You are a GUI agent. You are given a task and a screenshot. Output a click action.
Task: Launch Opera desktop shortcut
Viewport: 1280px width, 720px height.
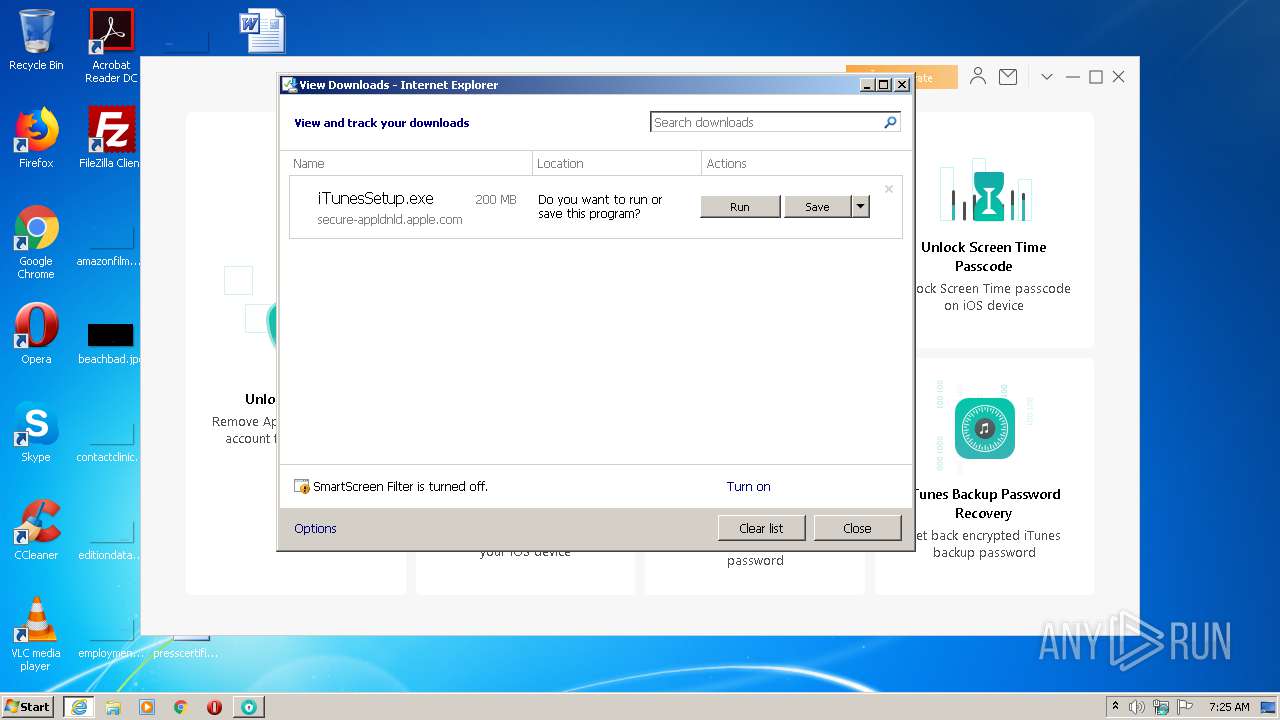point(36,334)
